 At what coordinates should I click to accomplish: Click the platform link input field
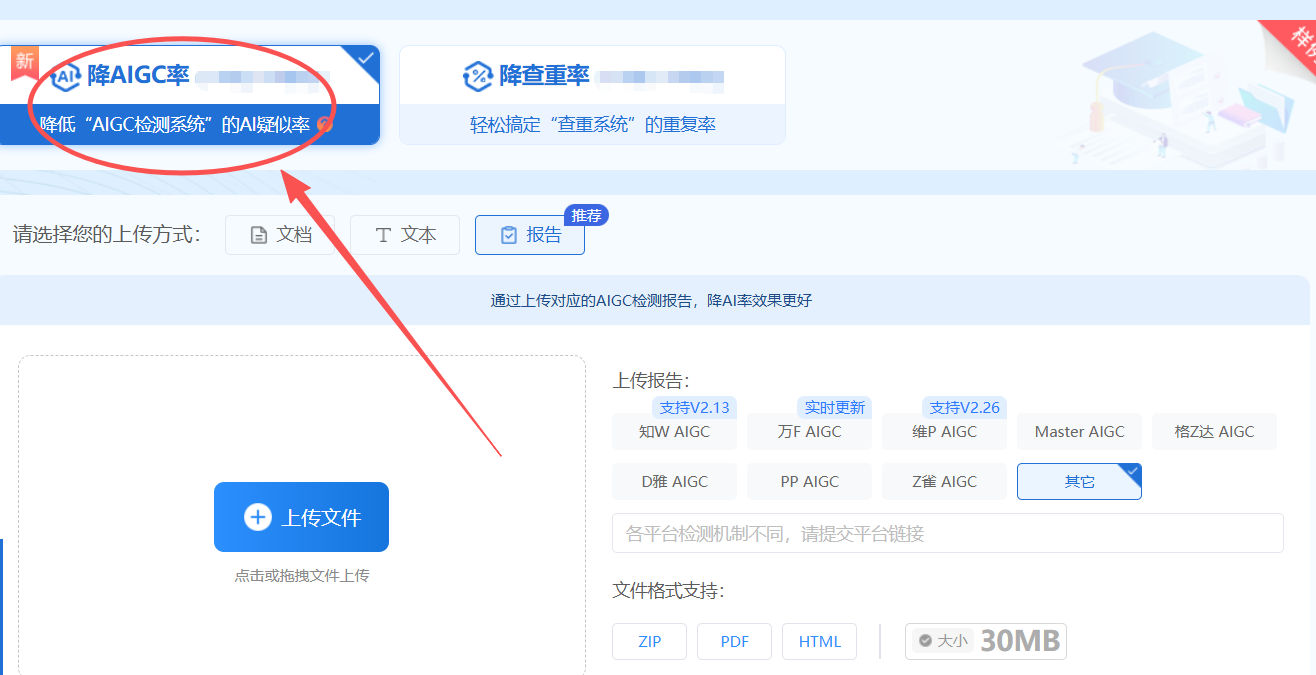(x=947, y=534)
